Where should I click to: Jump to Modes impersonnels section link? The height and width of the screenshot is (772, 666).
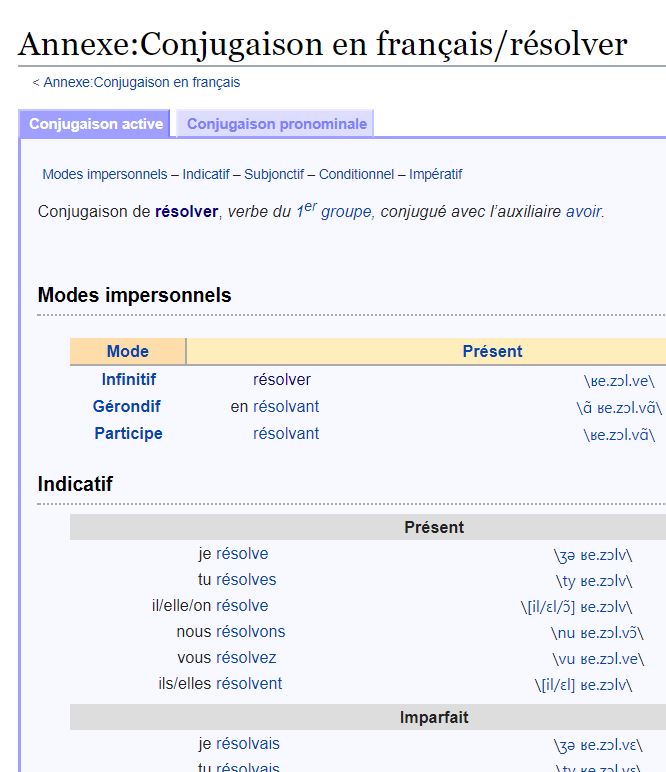pos(105,174)
